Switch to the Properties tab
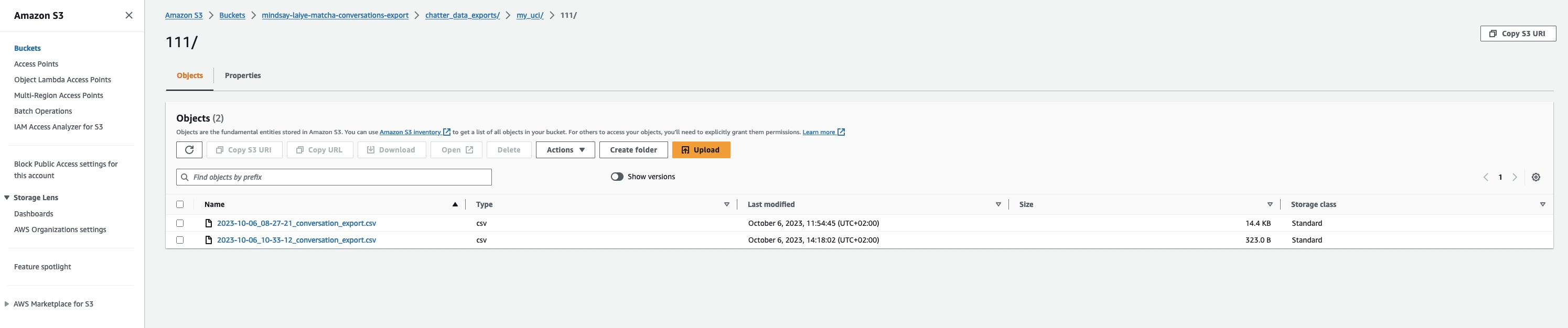 pyautogui.click(x=243, y=75)
